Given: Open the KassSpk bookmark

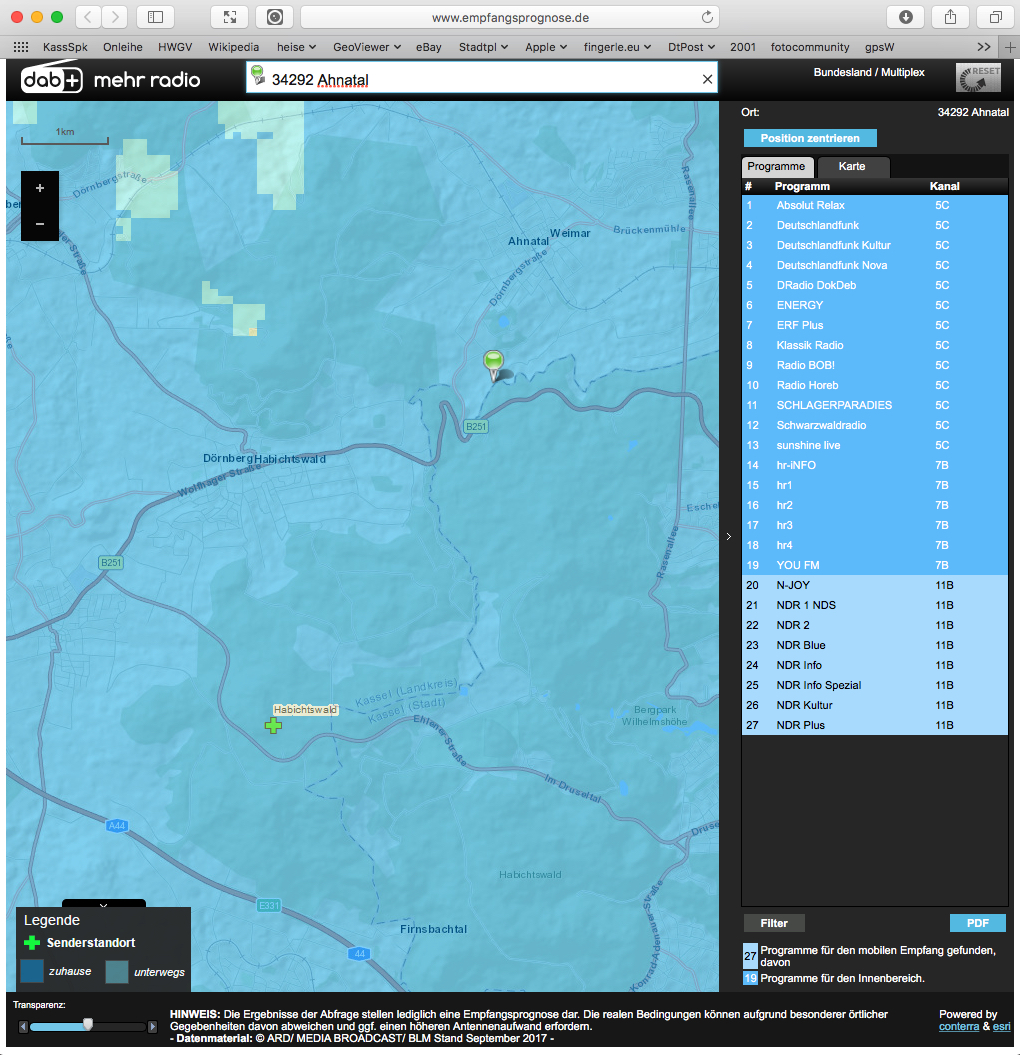Looking at the screenshot, I should [x=65, y=47].
